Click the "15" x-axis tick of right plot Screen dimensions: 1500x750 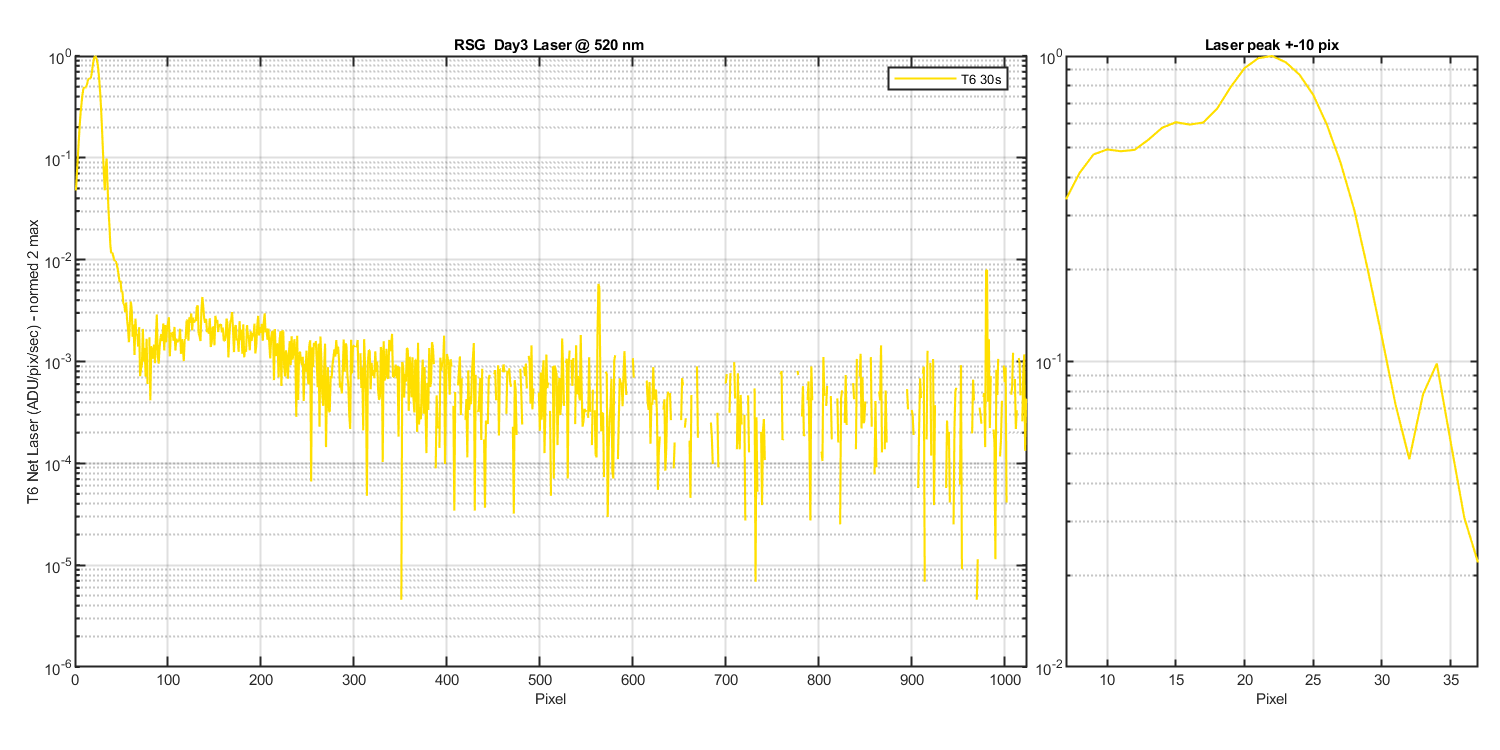pos(1176,680)
